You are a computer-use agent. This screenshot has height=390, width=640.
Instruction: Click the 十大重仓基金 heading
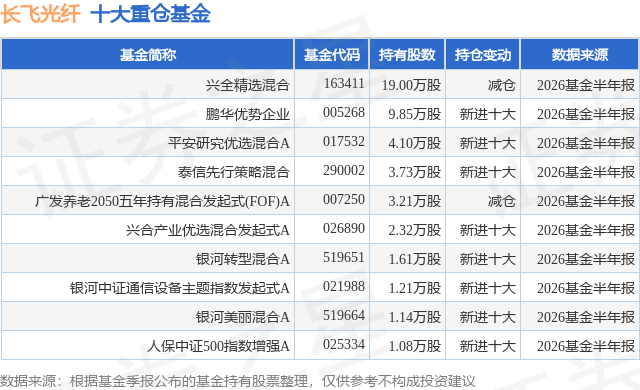pyautogui.click(x=150, y=14)
